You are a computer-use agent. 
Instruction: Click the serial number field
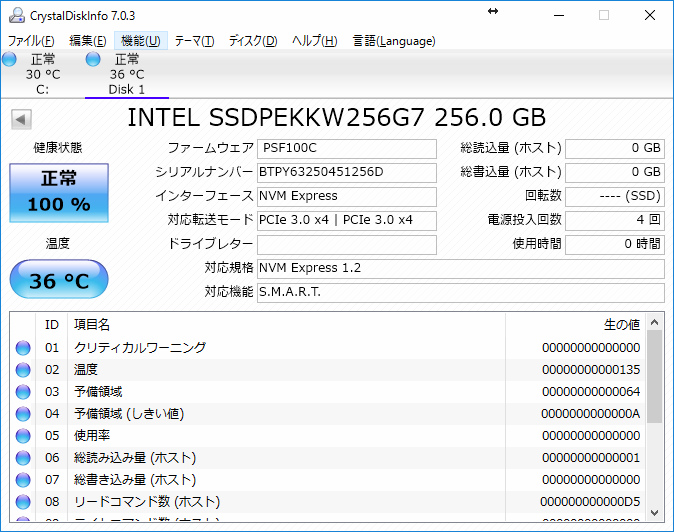click(x=346, y=172)
